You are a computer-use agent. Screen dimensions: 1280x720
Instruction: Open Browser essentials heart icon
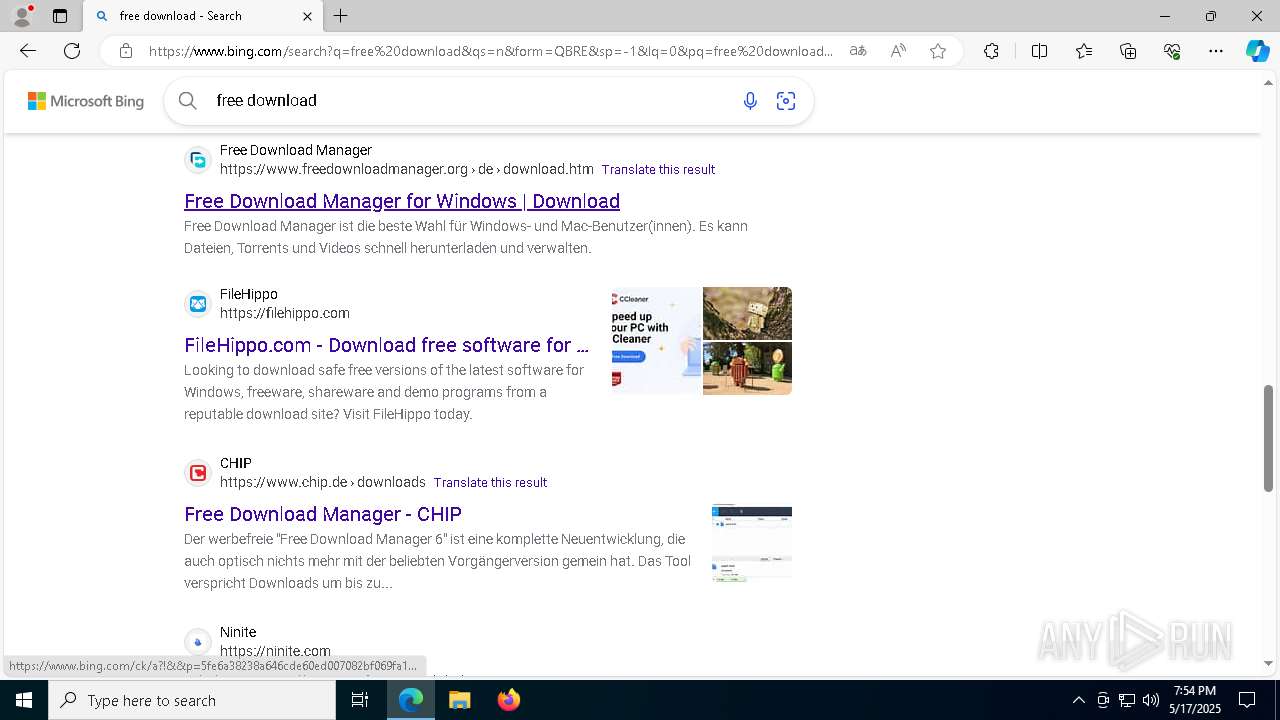click(x=1172, y=51)
